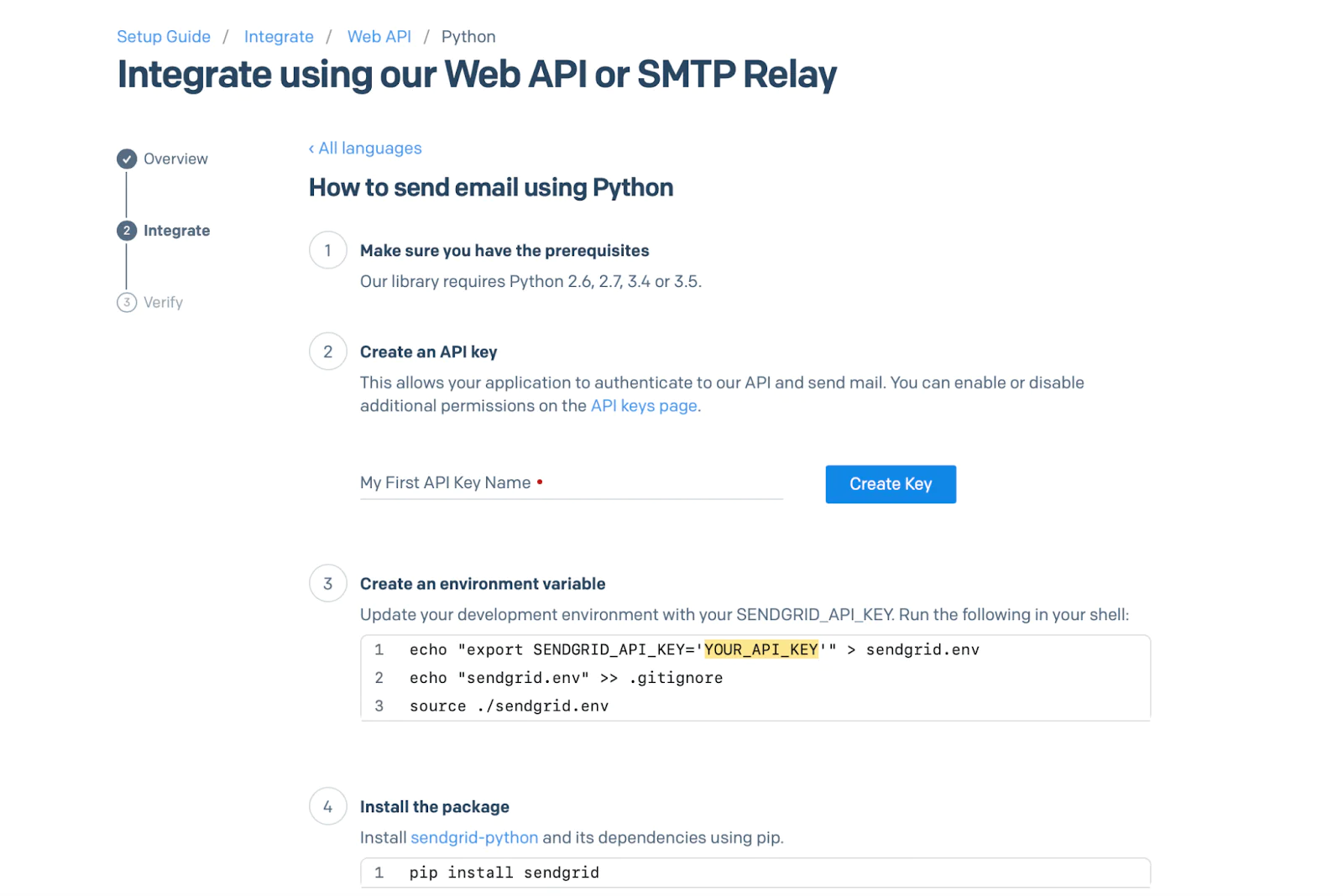Select the completed Overview checkmark icon
The image size is (1343, 896).
pyautogui.click(x=127, y=159)
